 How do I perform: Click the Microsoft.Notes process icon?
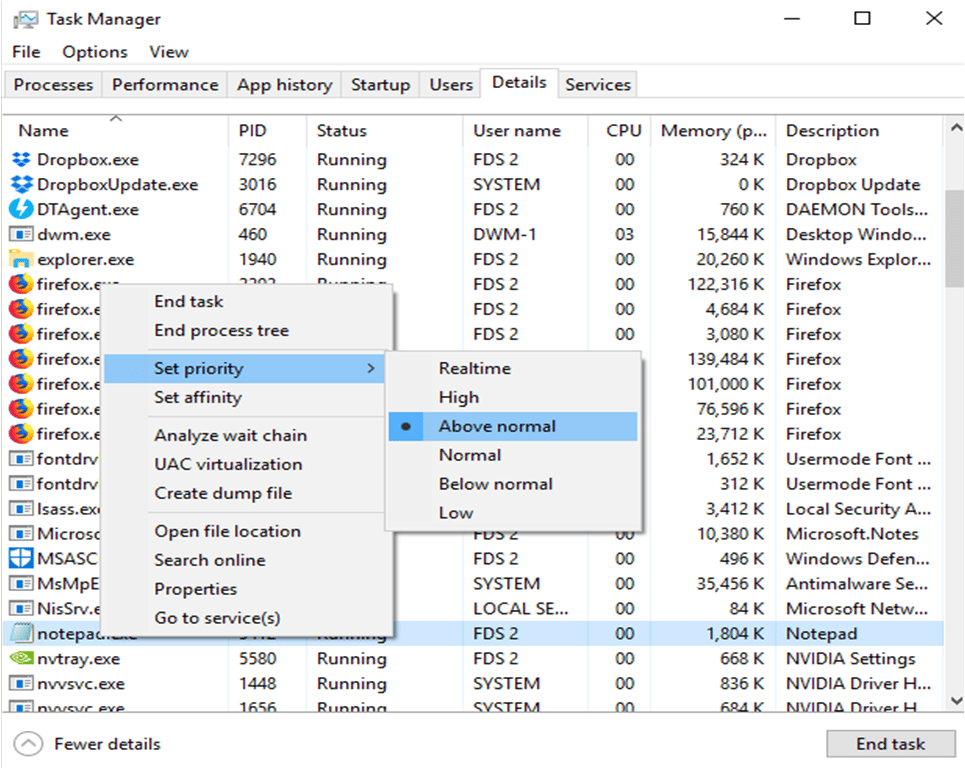pyautogui.click(x=21, y=534)
